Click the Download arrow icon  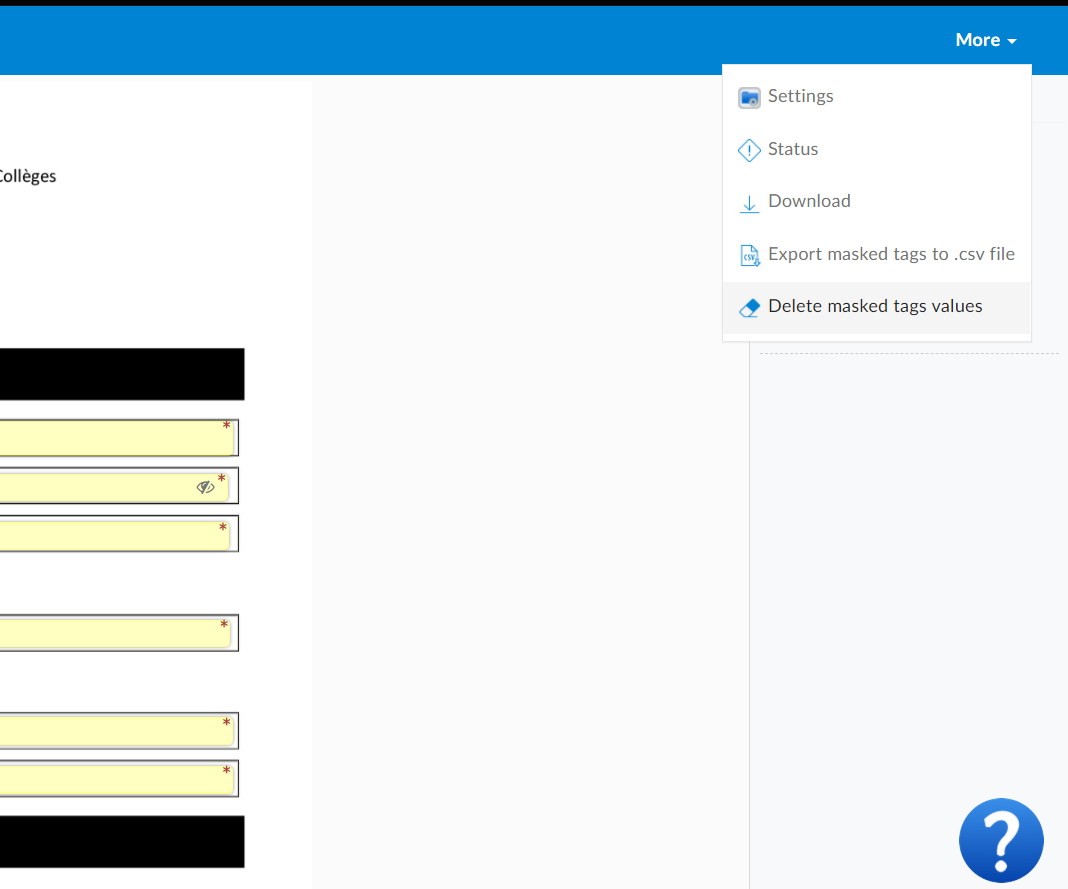(749, 202)
